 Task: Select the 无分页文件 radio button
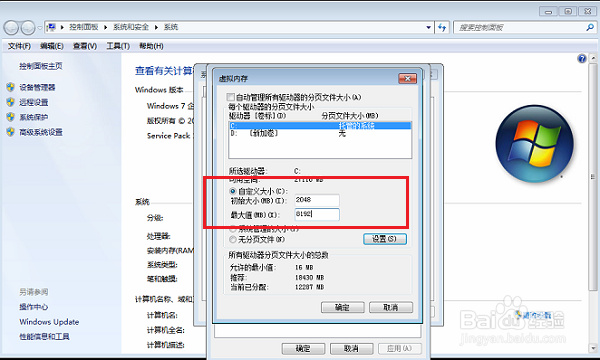tap(232, 239)
